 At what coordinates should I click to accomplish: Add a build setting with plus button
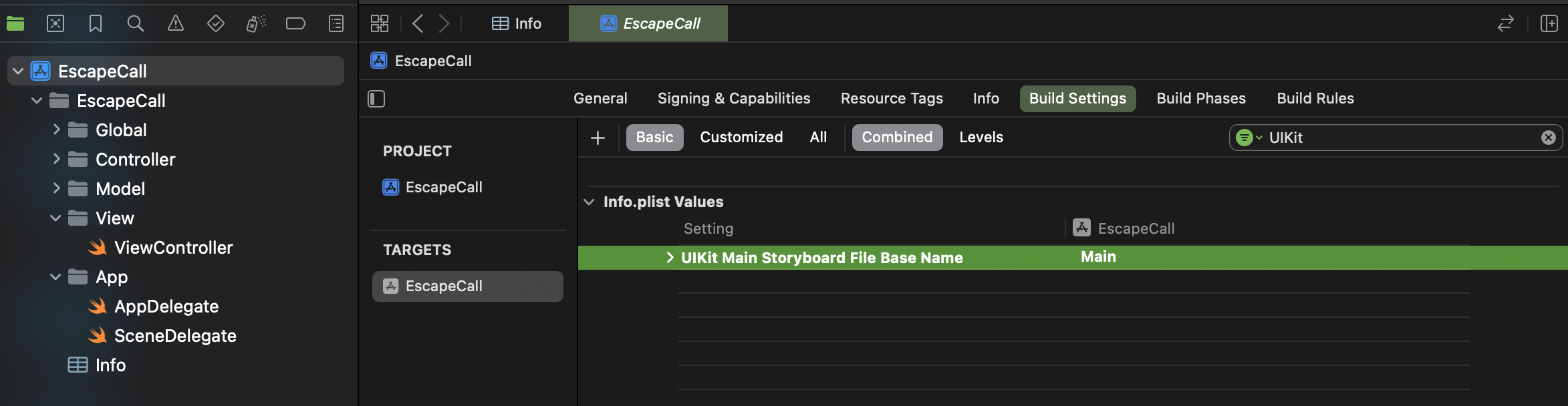pos(598,138)
